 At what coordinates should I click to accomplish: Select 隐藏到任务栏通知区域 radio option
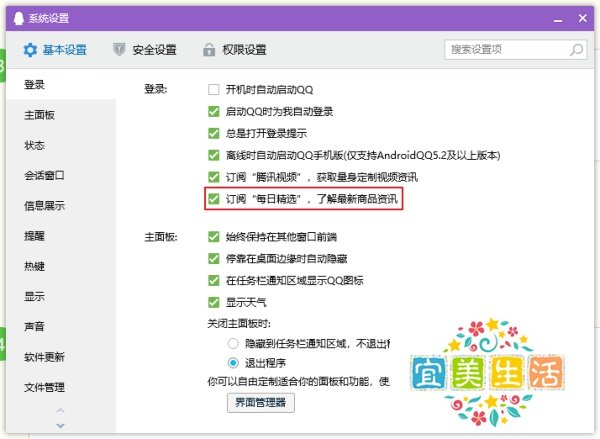tap(233, 343)
